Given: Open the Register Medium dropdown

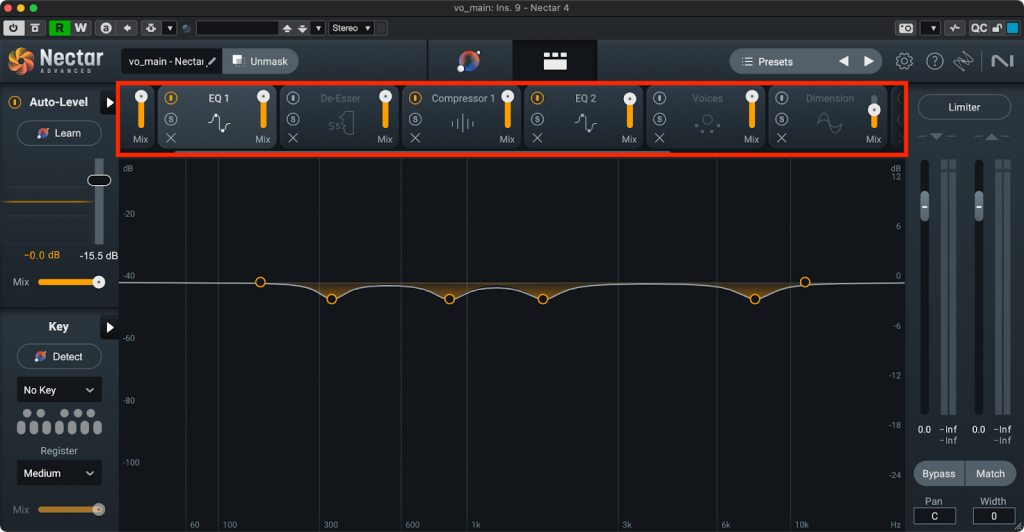Looking at the screenshot, I should (59, 473).
